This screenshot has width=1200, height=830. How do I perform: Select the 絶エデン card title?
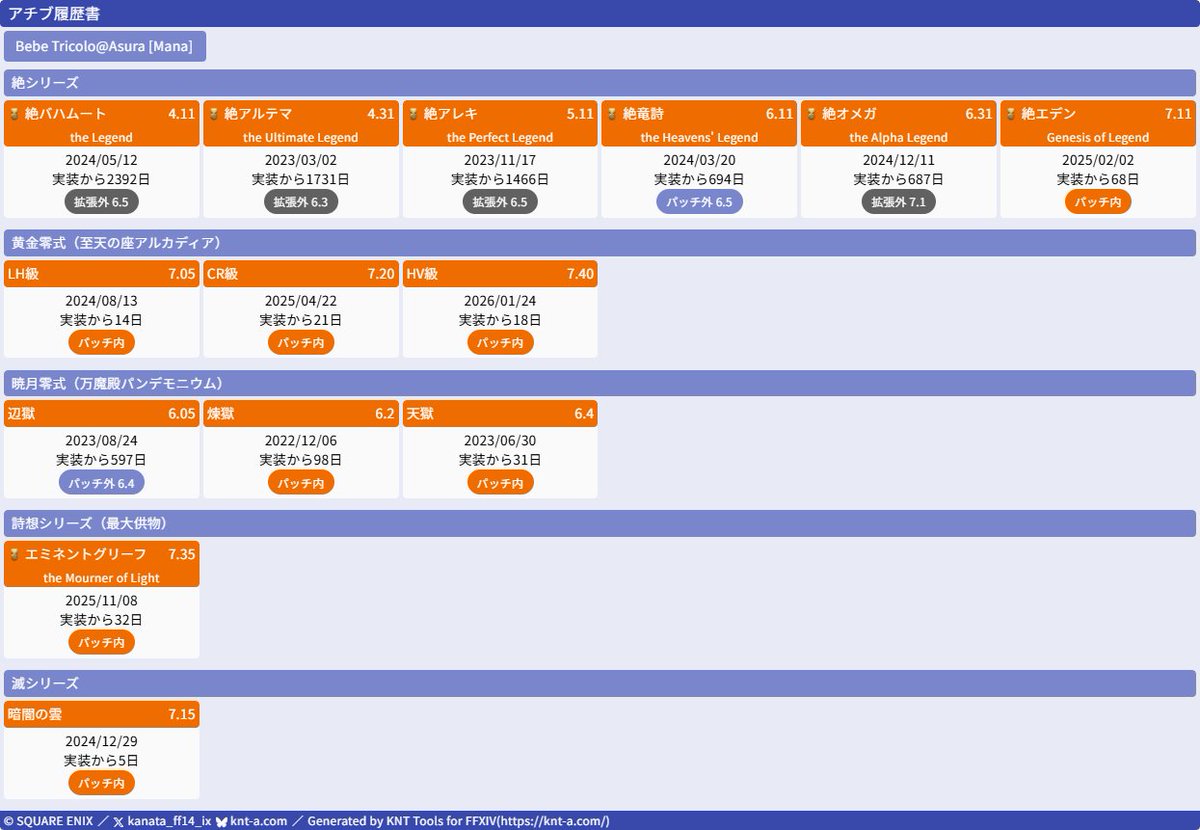1048,114
